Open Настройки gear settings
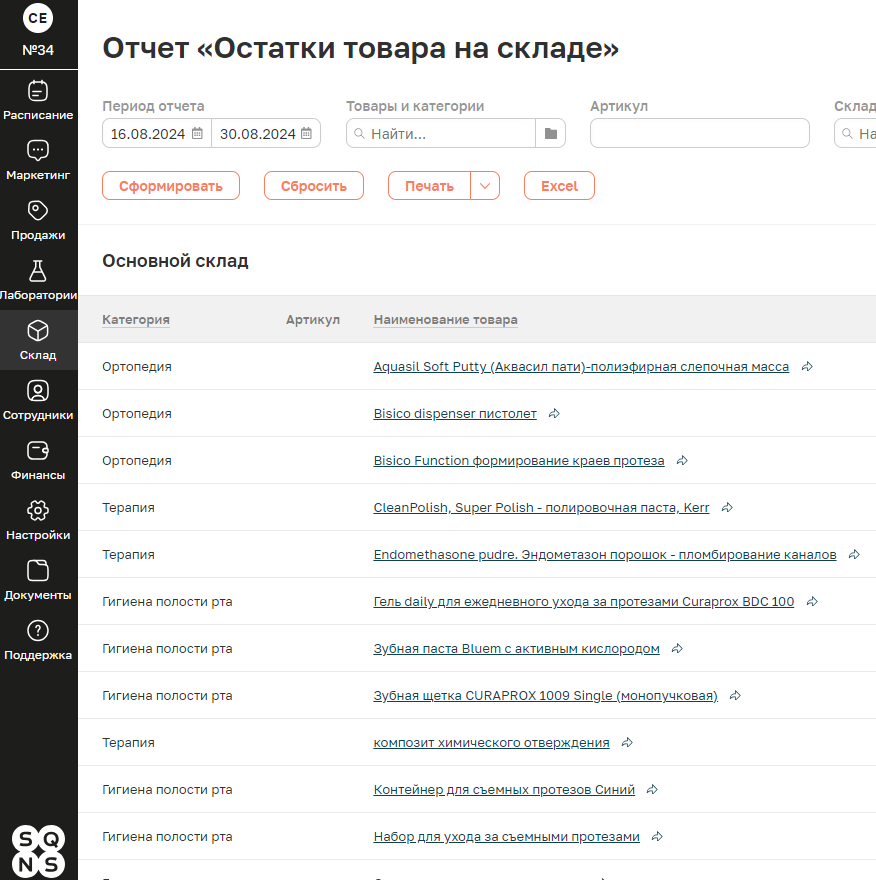 pos(38,511)
